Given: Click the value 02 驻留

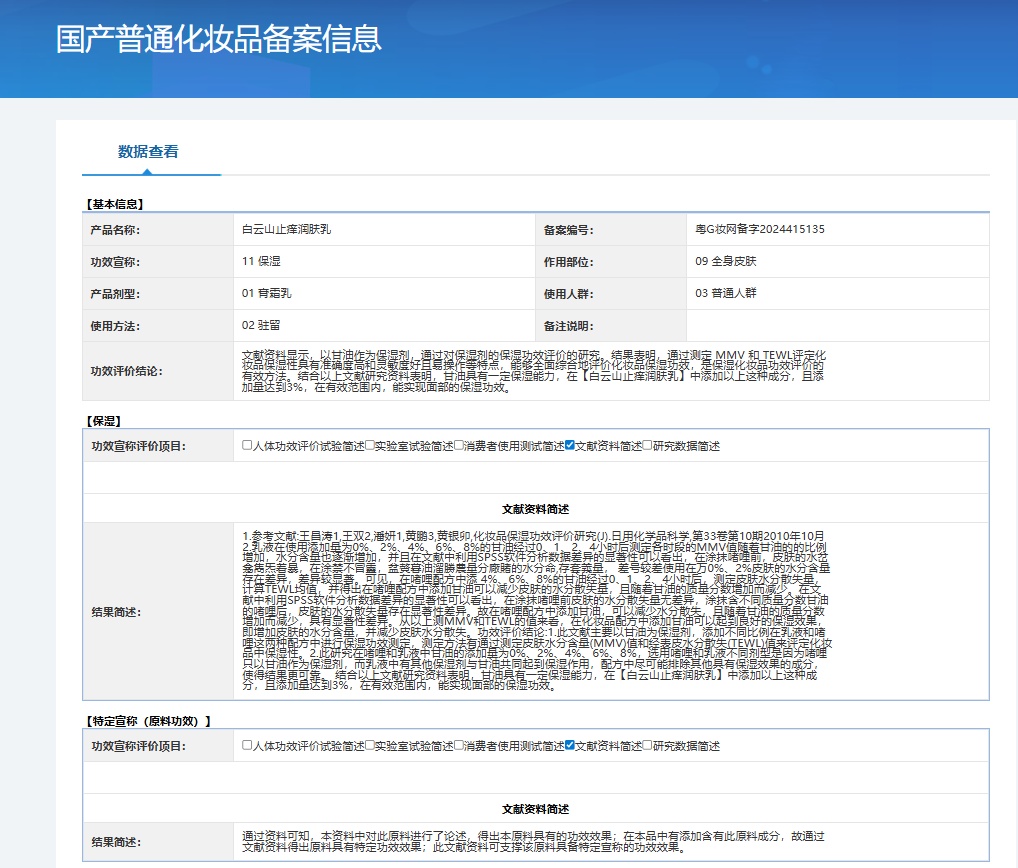Looking at the screenshot, I should click(261, 325).
